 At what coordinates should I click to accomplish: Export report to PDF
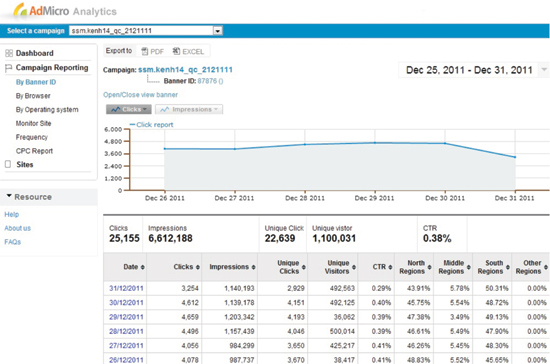tap(153, 52)
